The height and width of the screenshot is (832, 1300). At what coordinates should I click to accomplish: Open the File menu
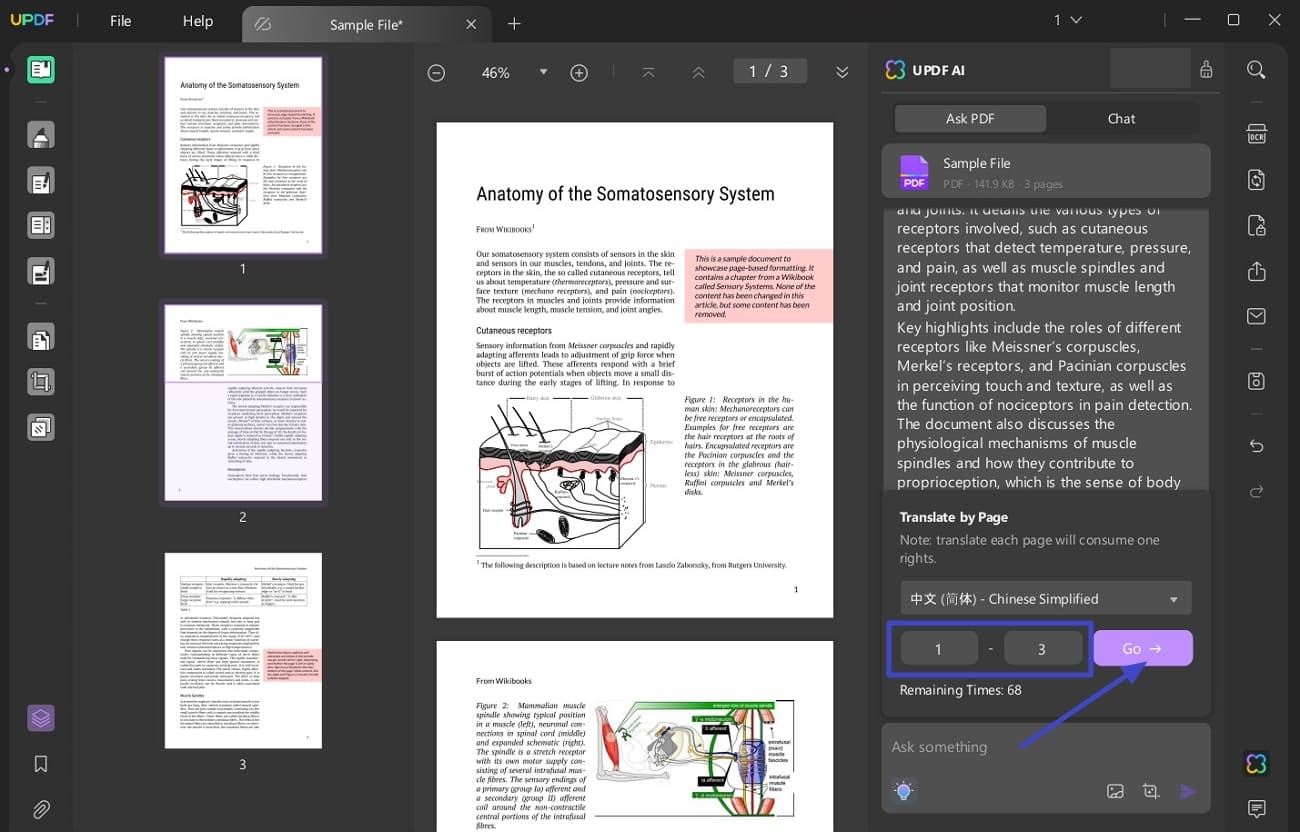coord(120,20)
